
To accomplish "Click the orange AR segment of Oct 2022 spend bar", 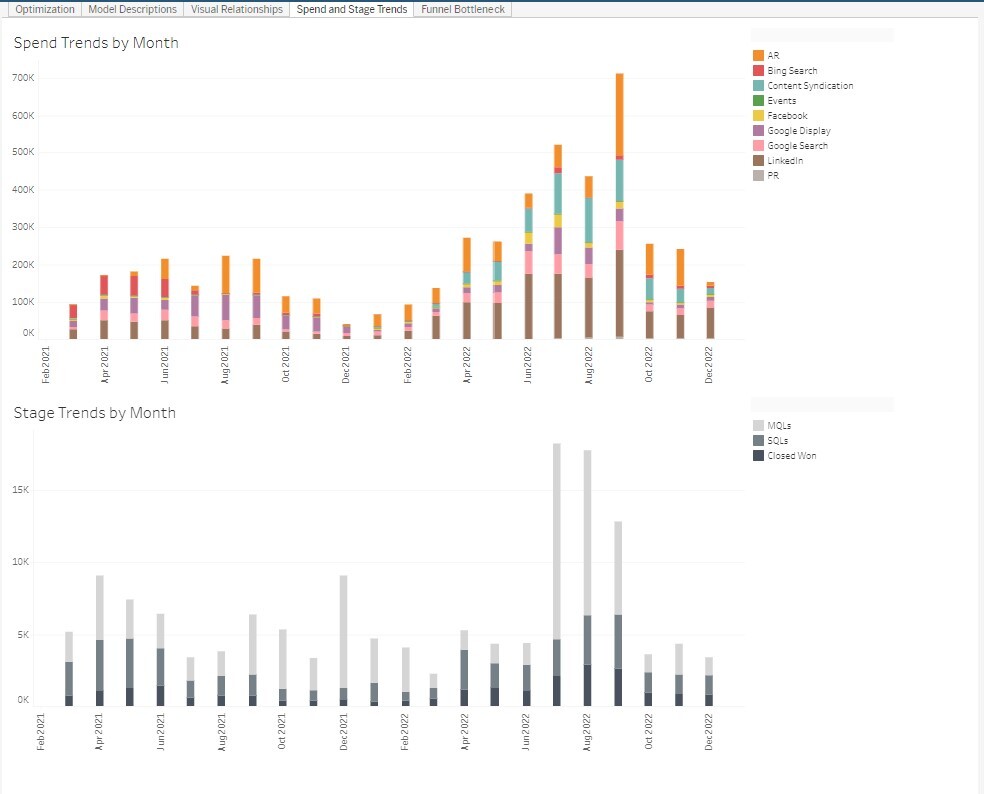I will (x=650, y=259).
